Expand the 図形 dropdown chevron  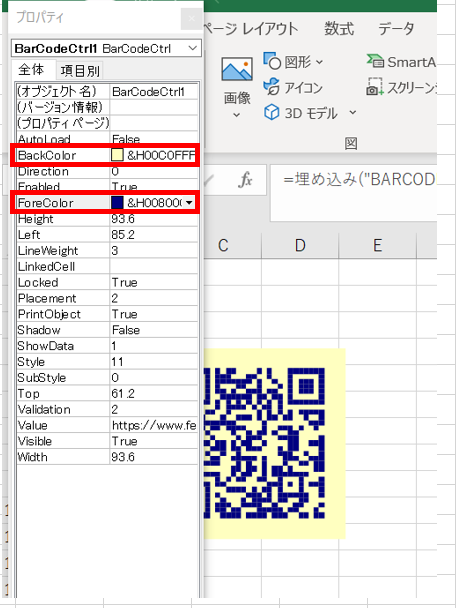coord(319,62)
